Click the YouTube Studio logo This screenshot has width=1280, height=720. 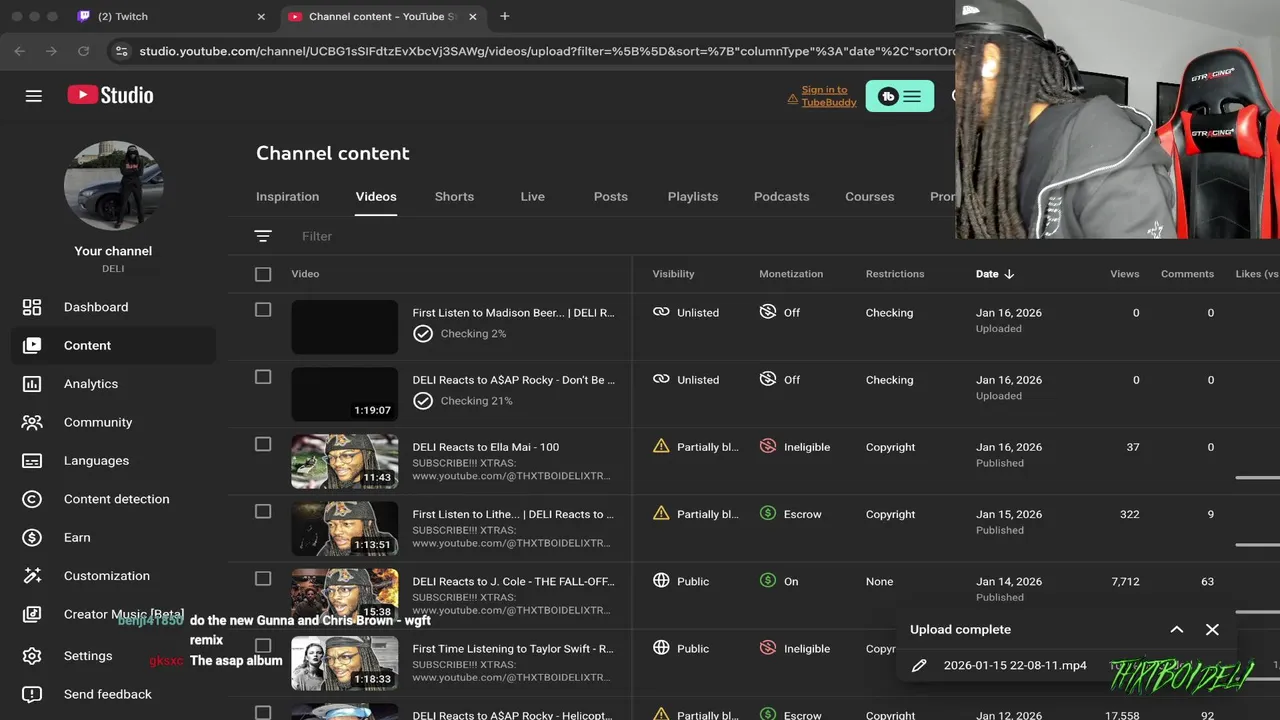tap(110, 95)
